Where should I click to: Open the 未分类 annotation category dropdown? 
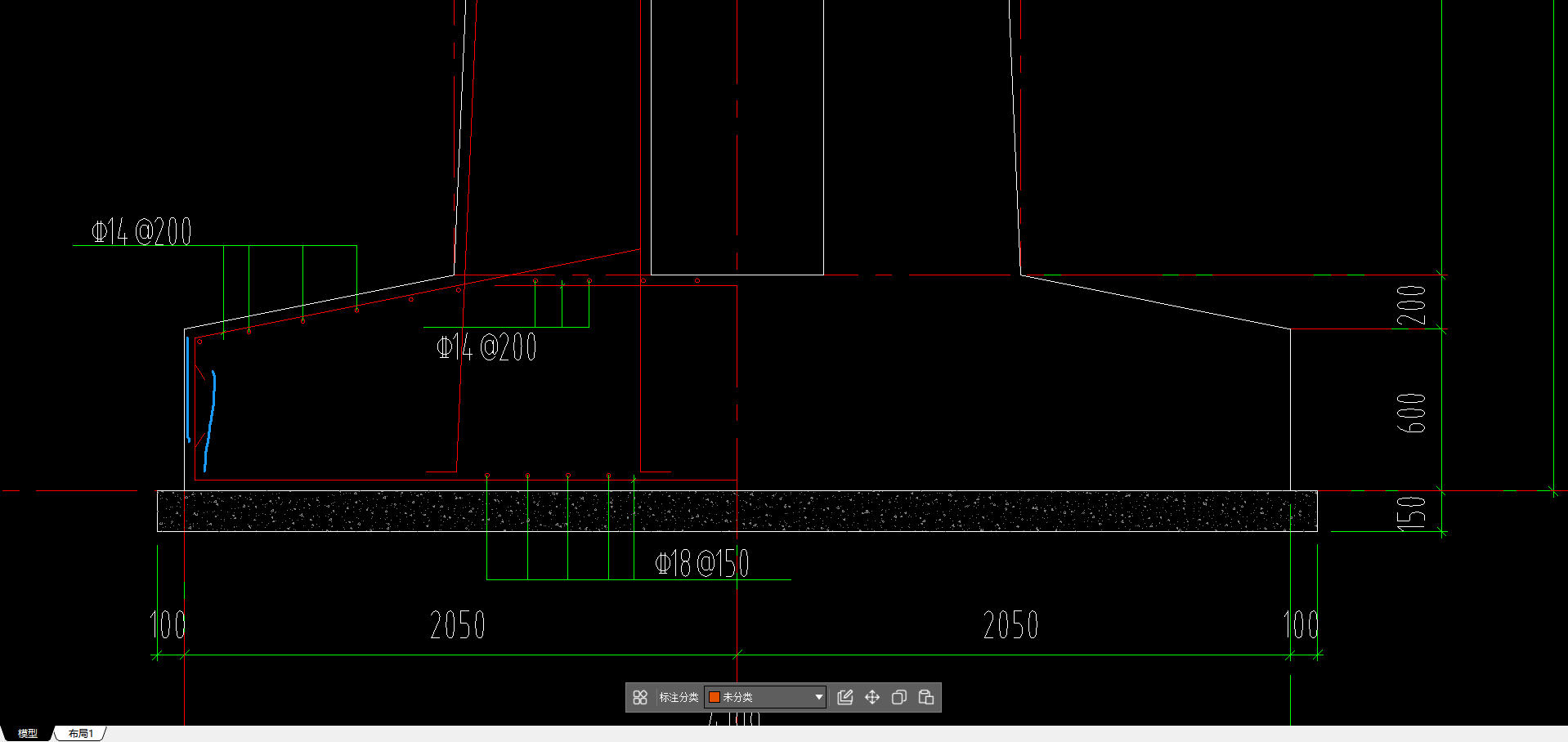coord(765,697)
